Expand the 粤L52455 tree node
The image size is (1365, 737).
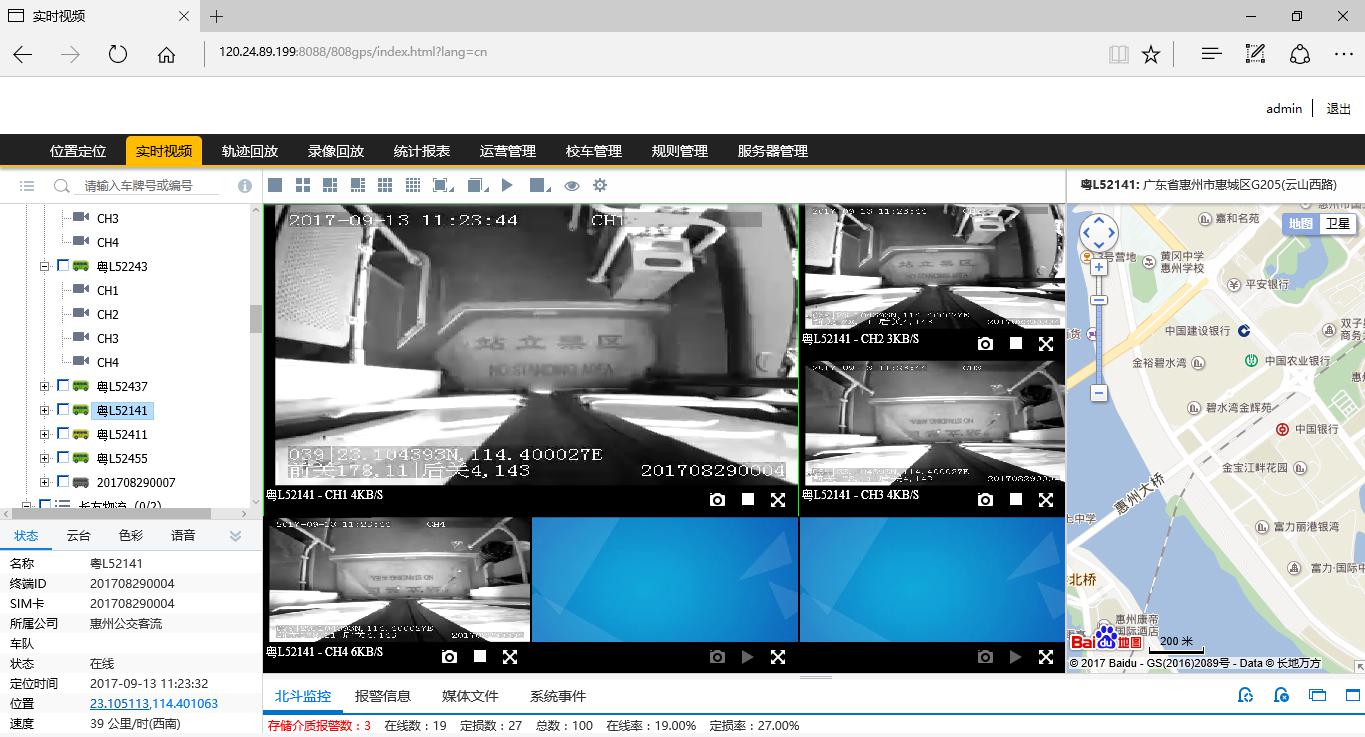click(44, 458)
